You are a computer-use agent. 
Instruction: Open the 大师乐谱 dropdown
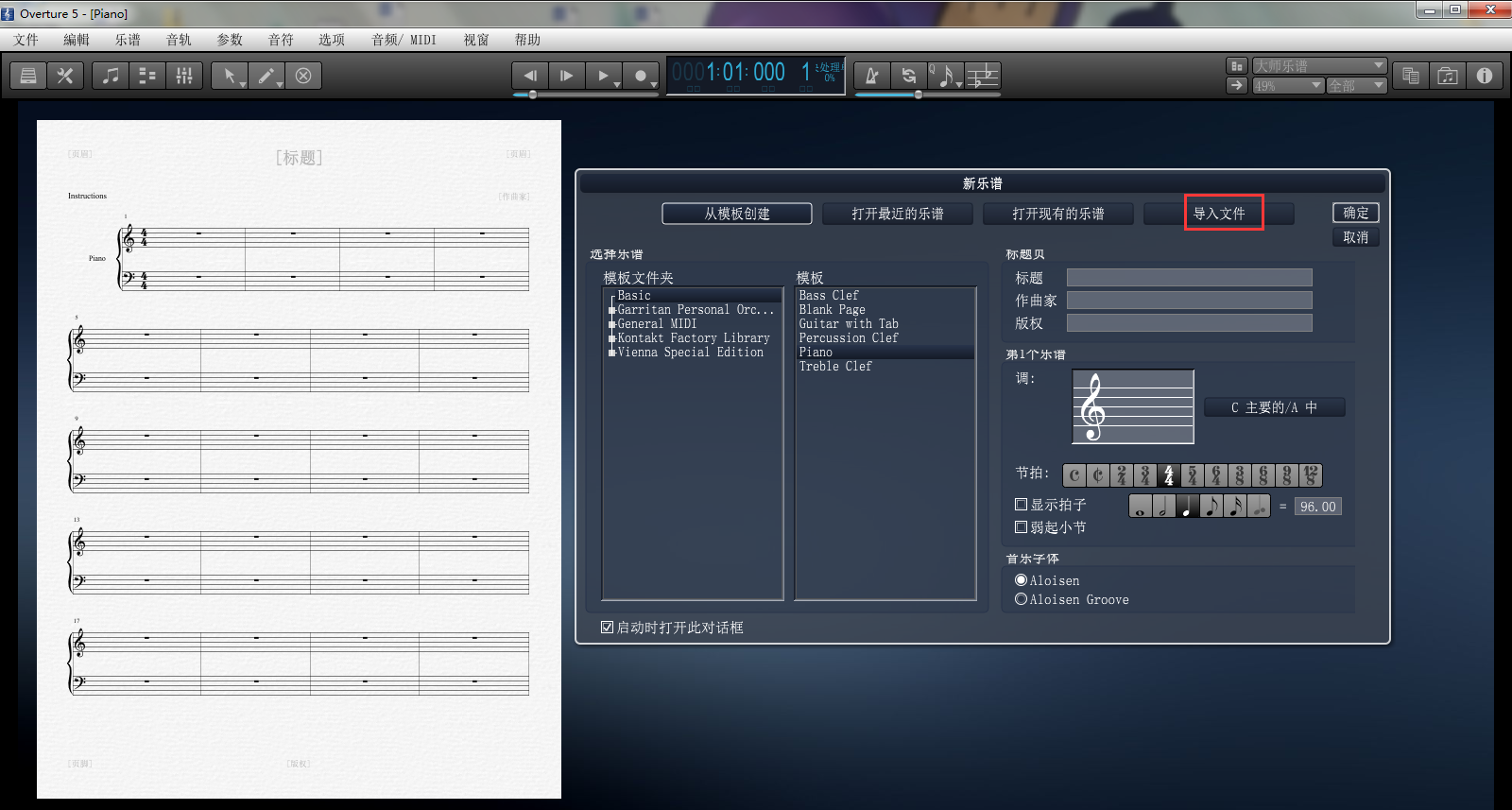[x=1319, y=66]
